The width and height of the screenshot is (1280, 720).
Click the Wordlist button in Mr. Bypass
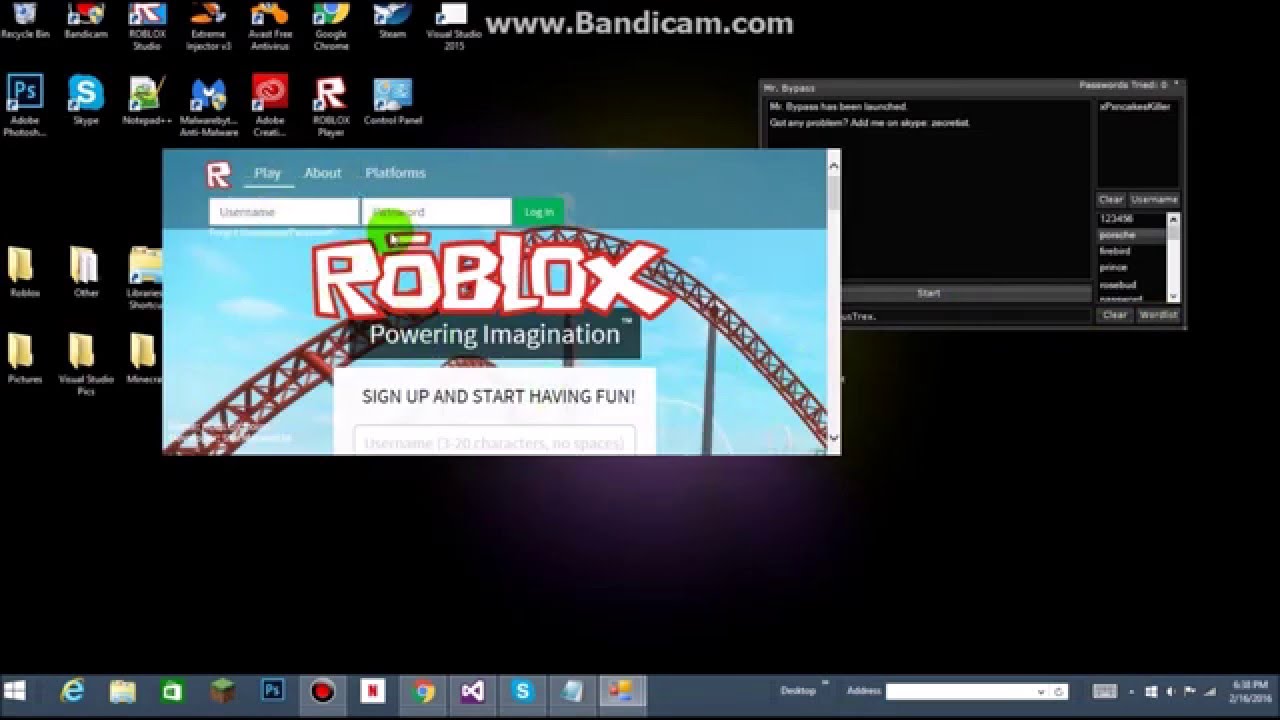coord(1158,315)
